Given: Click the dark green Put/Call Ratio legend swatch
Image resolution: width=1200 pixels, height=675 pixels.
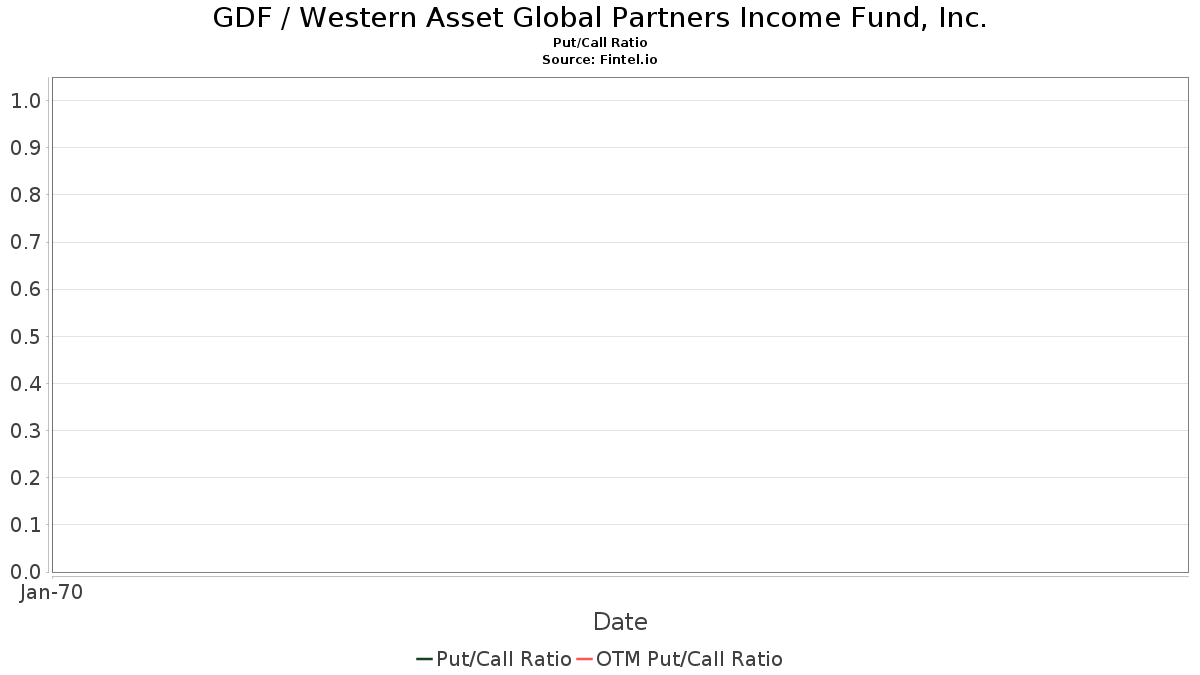Looking at the screenshot, I should [x=425, y=659].
